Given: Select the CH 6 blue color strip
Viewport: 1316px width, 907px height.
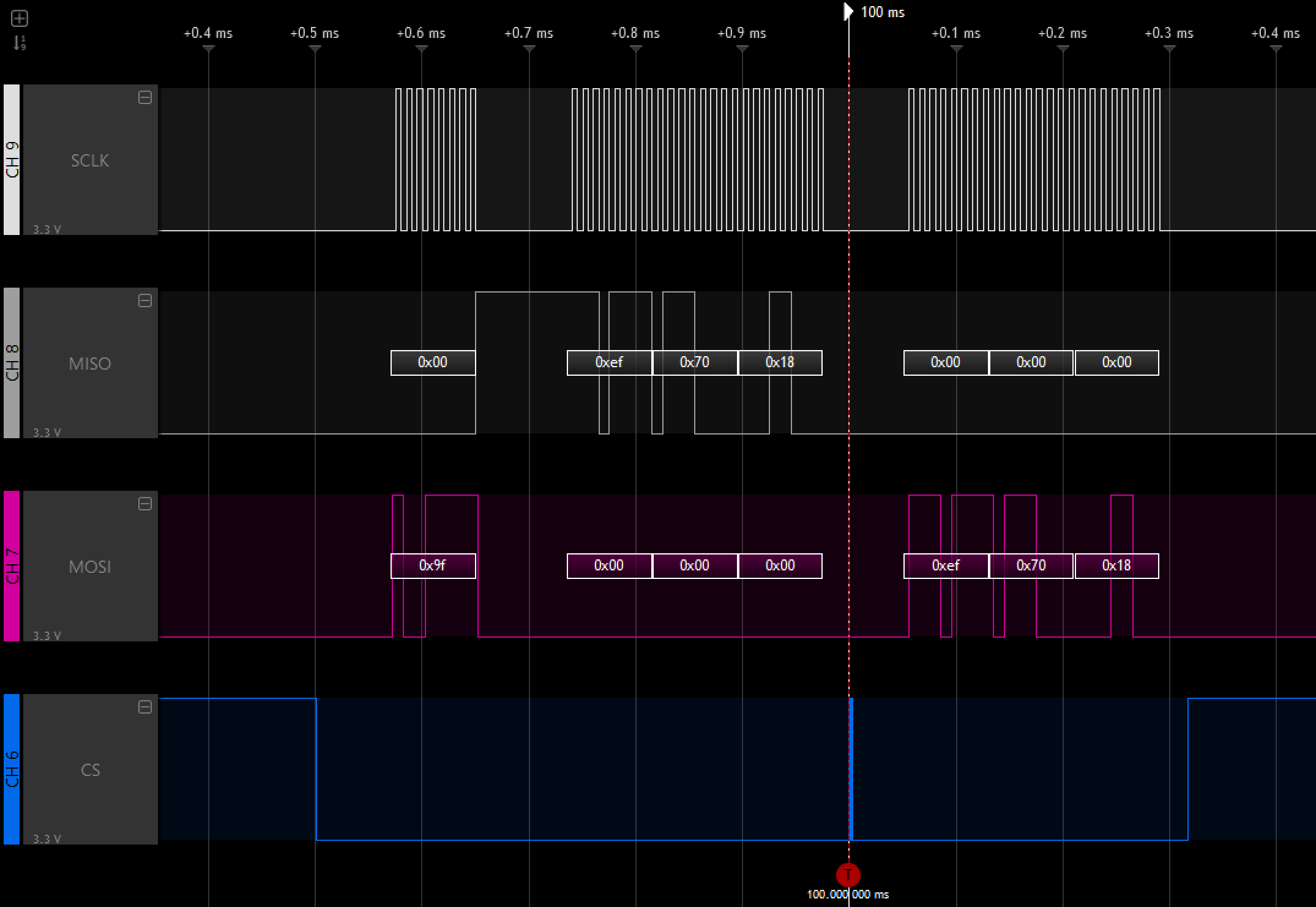Looking at the screenshot, I should tap(12, 769).
